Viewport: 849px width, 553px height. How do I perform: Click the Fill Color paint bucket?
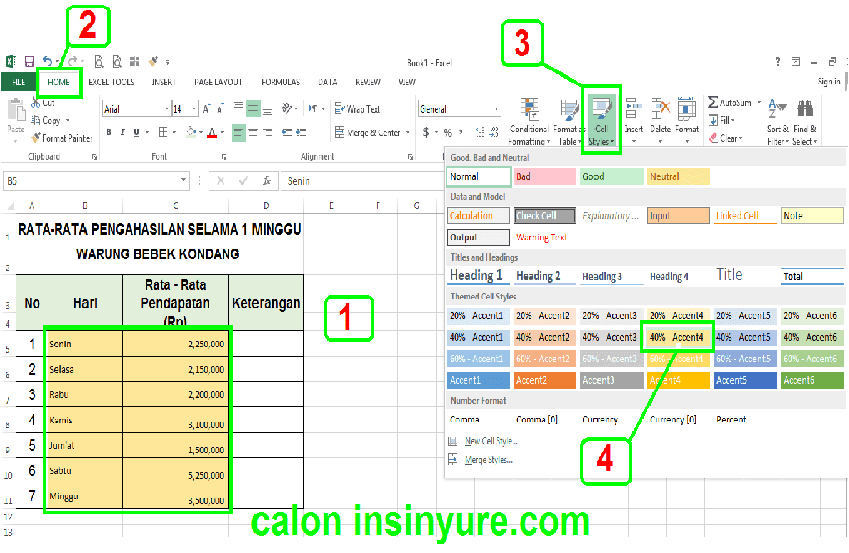click(191, 132)
